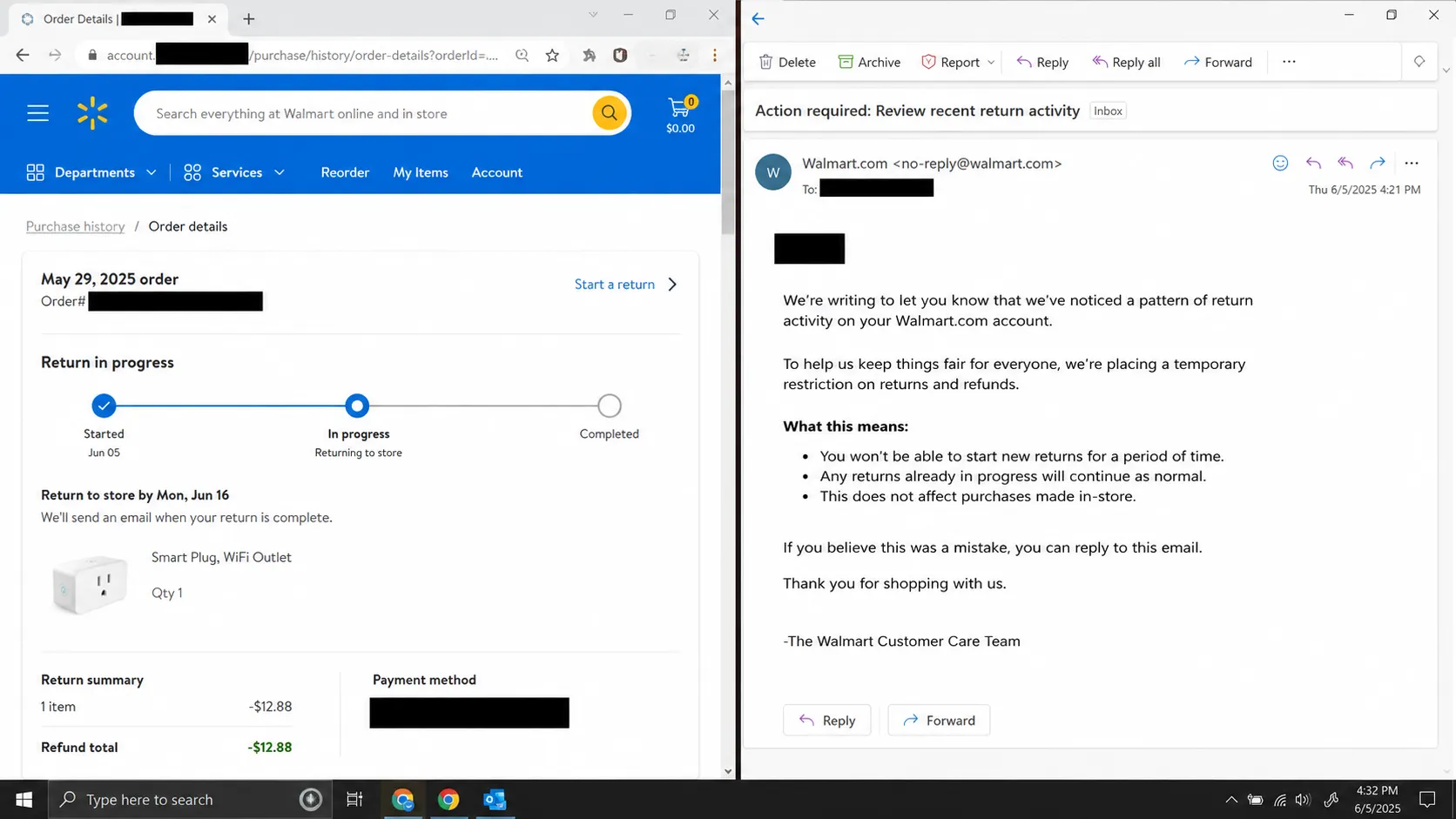Click Reply all in the mail toolbar
Screen dimensions: 1456x819
[1126, 62]
